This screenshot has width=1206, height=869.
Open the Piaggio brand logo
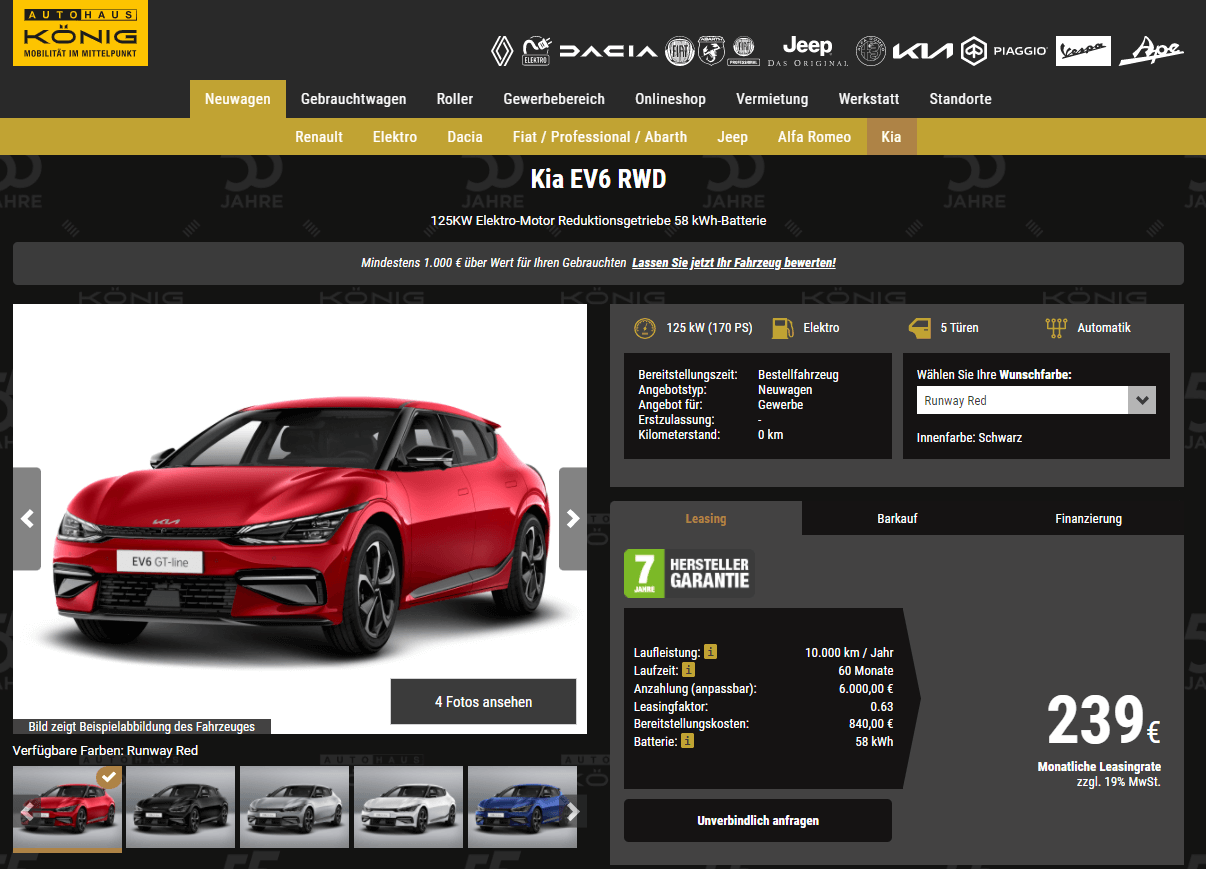1004,51
